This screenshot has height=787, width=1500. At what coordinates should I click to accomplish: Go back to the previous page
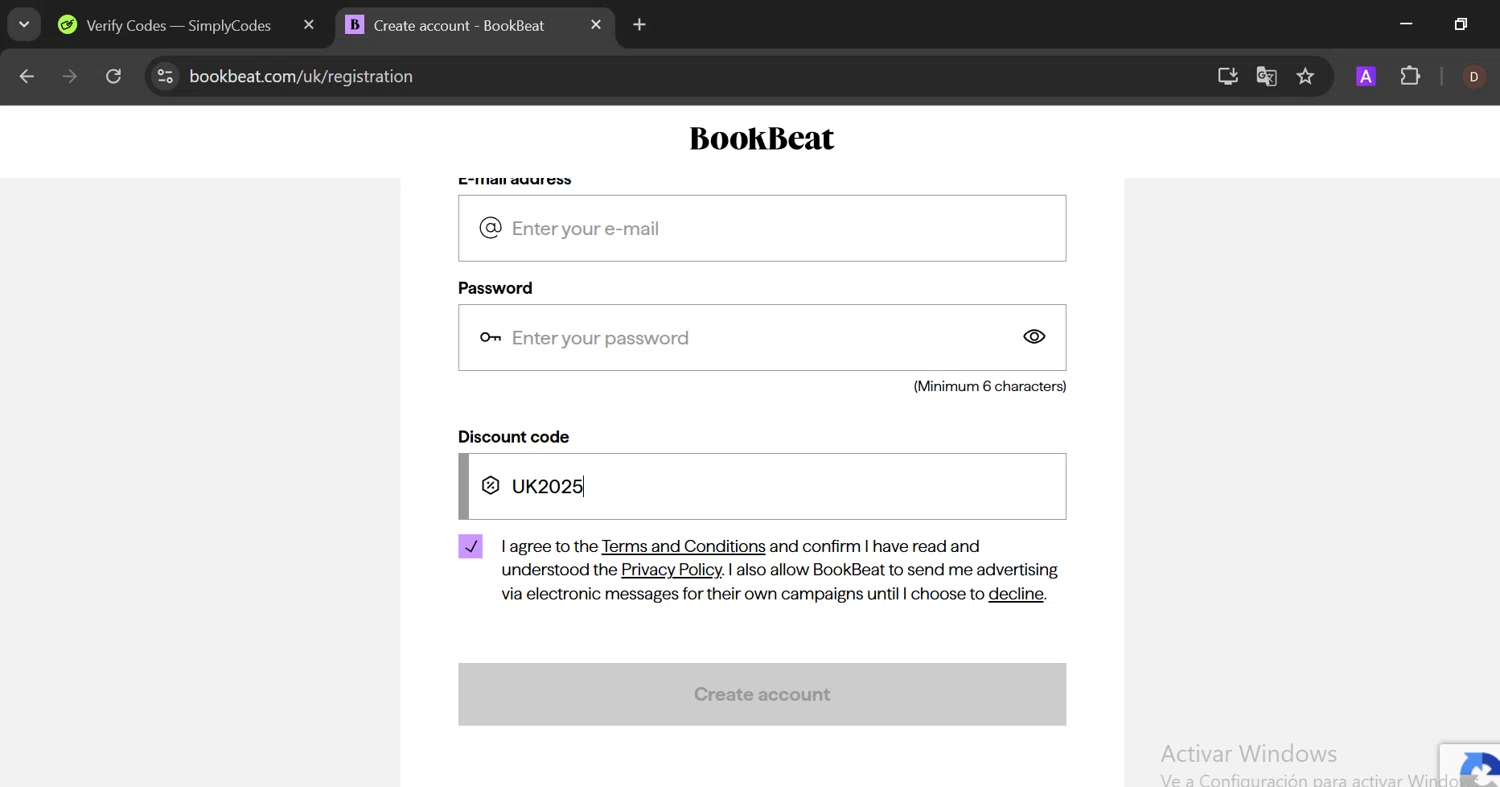tap(27, 76)
